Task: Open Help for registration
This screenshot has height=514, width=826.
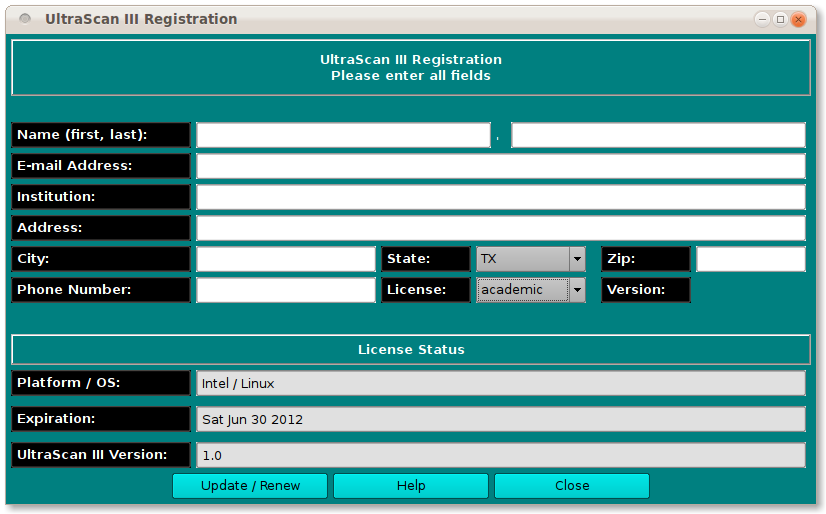Action: tap(410, 486)
